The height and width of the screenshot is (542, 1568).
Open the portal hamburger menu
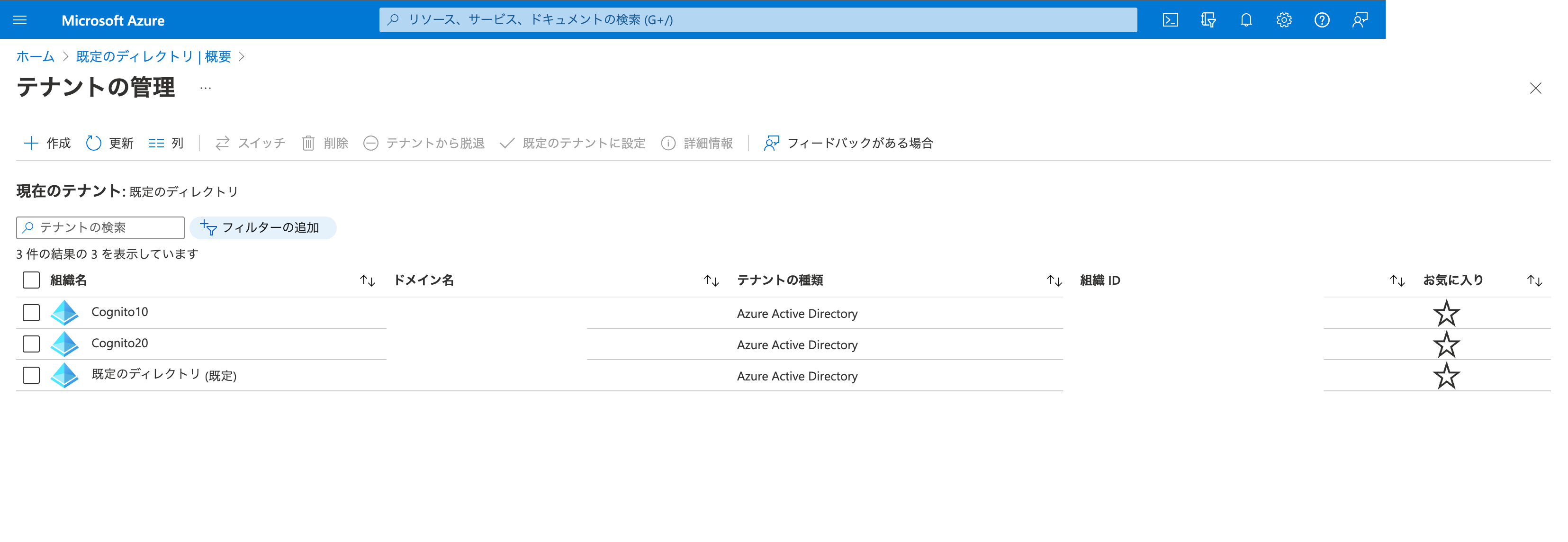click(x=20, y=19)
